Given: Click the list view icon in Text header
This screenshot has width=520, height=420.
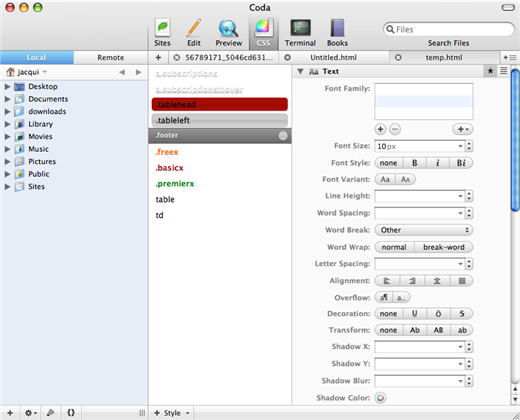Looking at the screenshot, I should click(x=504, y=71).
